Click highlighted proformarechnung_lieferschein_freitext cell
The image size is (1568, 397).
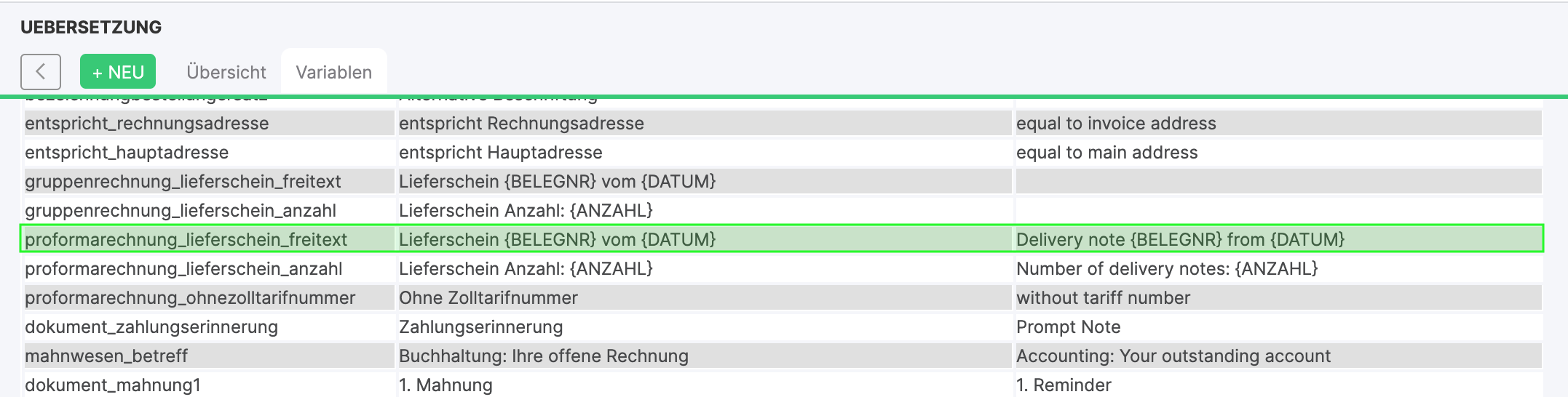[186, 240]
